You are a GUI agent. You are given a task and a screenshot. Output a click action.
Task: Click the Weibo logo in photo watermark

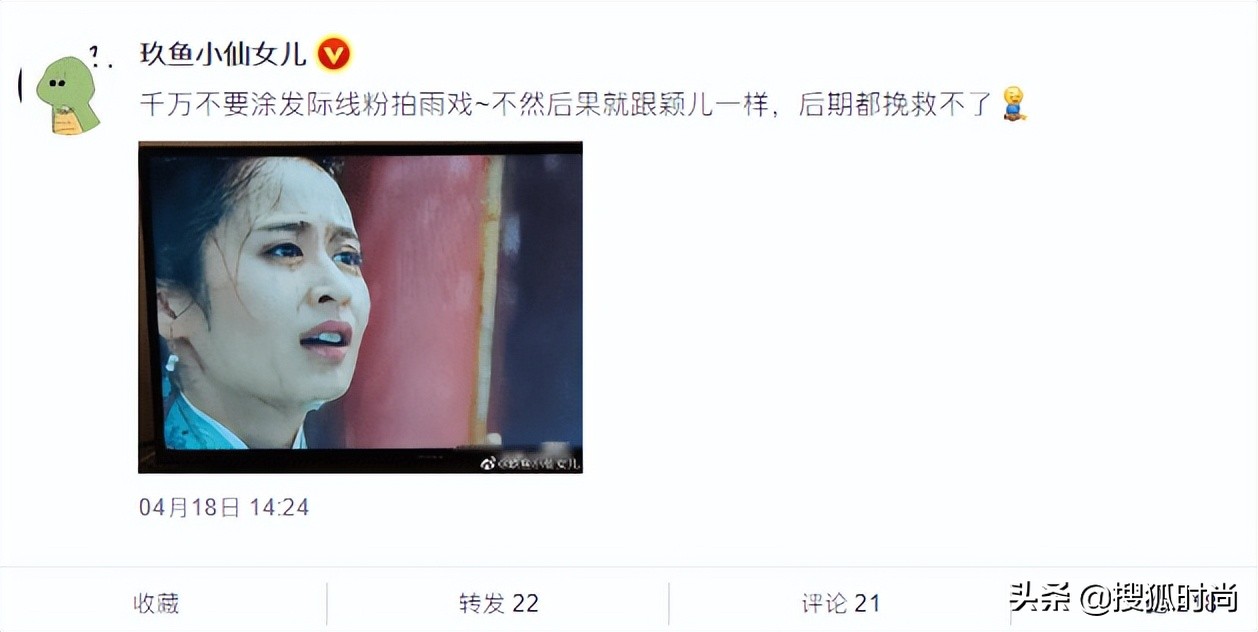point(489,462)
